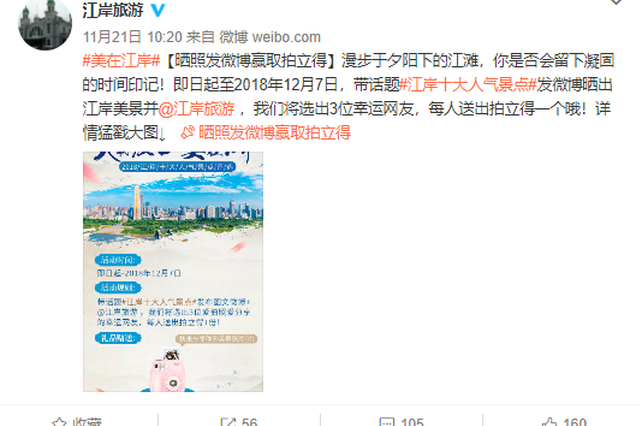Visit the 微博 weibo.com source link
Image resolution: width=640 pixels, height=426 pixels.
pyautogui.click(x=270, y=37)
